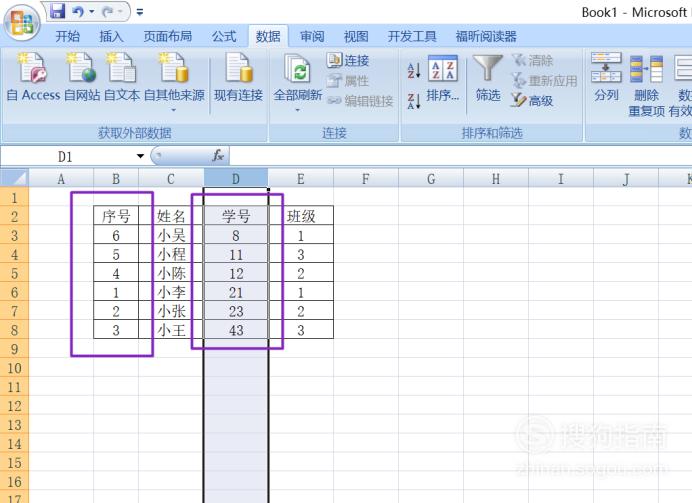The height and width of the screenshot is (503, 692).
Task: Sort ascending A to Z
Action: point(414,71)
